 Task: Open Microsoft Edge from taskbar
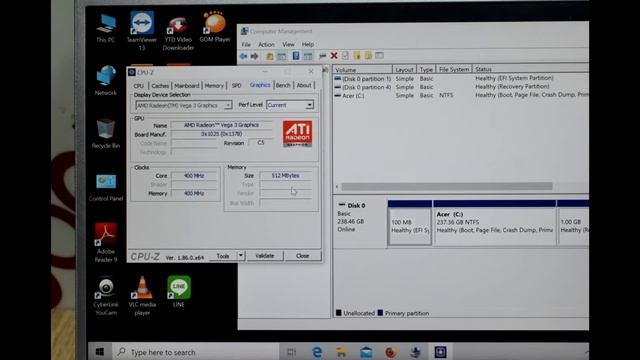(317, 352)
